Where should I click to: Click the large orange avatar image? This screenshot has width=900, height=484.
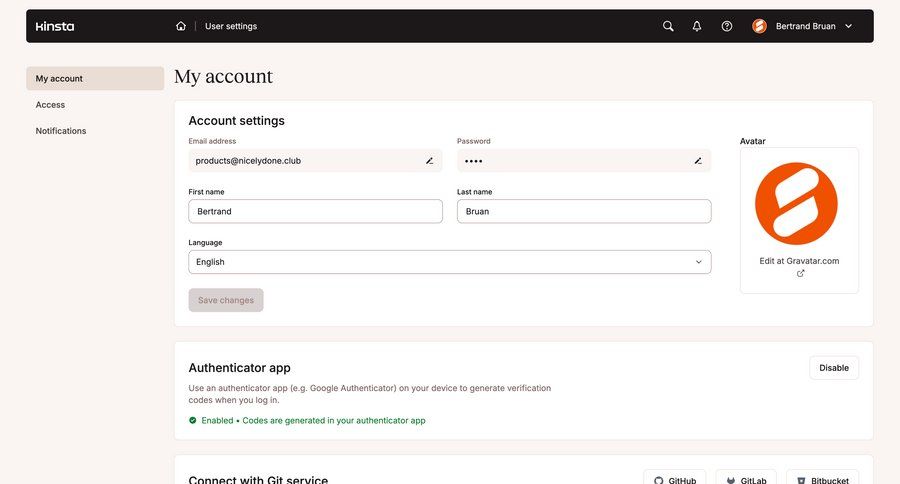click(796, 203)
